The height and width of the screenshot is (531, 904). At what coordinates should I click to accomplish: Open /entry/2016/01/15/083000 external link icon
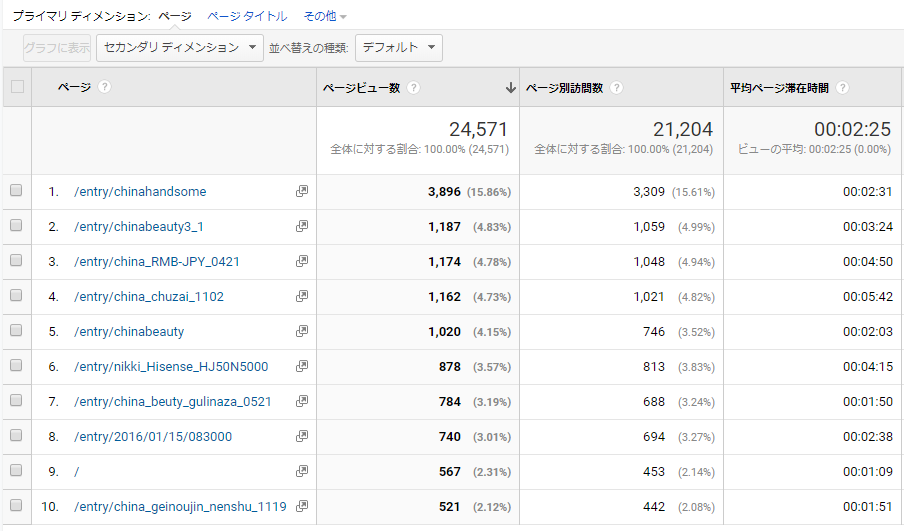pyautogui.click(x=302, y=436)
